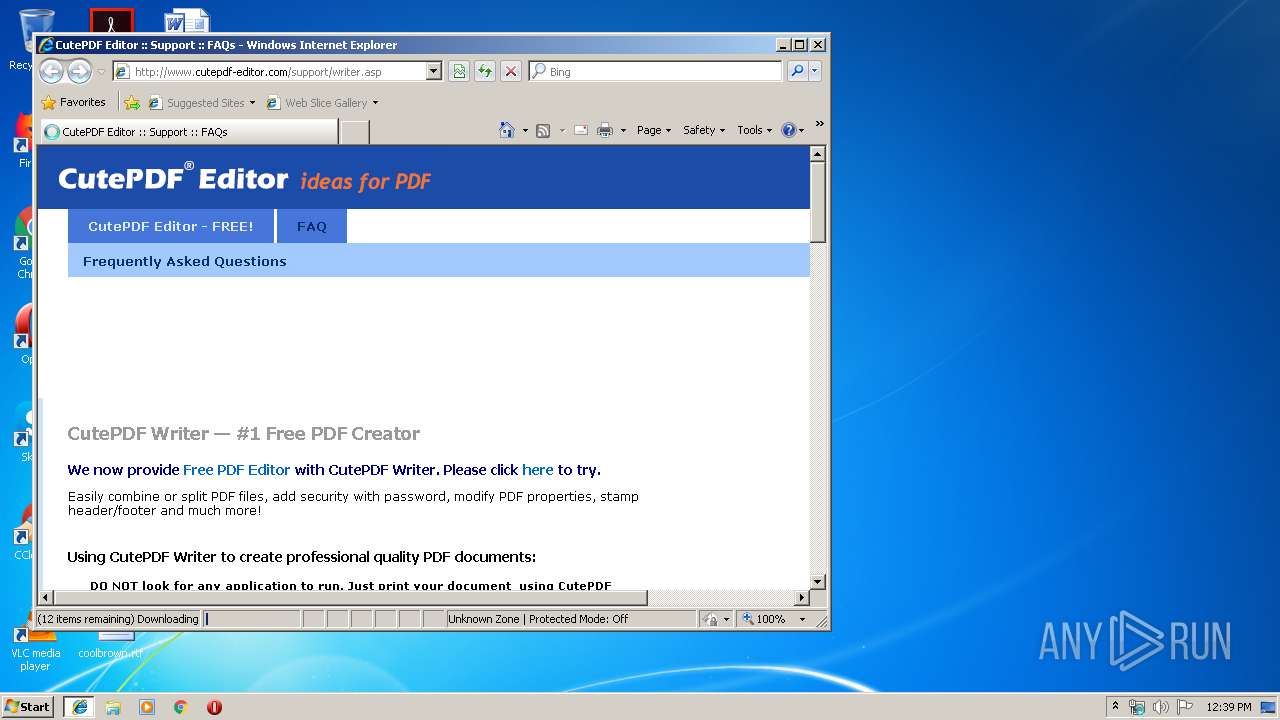The image size is (1280, 720).
Task: Follow the Free PDF Editor link
Action: point(236,470)
